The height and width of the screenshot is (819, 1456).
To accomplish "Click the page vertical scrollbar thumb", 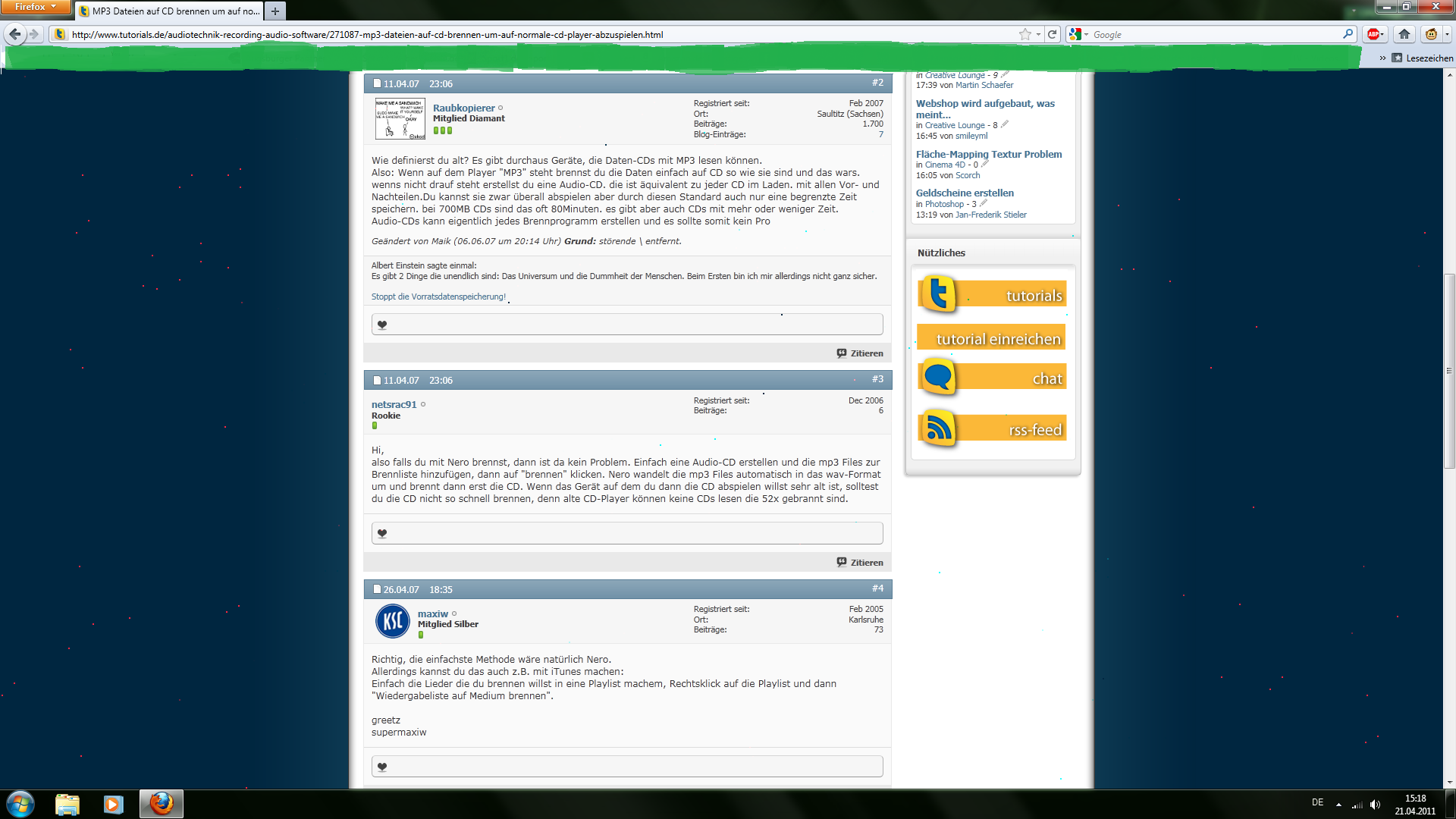I will pos(1449,372).
